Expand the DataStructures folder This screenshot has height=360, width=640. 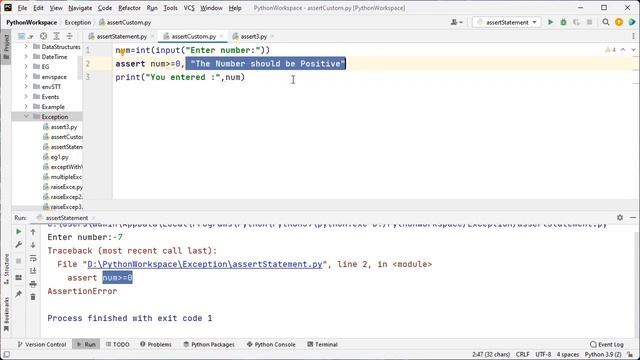tap(26, 47)
